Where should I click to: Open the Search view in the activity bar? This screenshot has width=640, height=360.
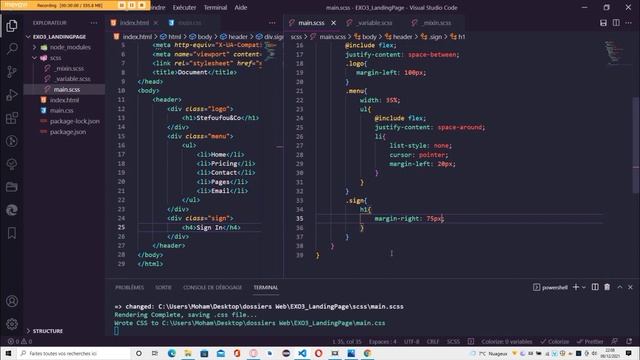click(x=12, y=49)
